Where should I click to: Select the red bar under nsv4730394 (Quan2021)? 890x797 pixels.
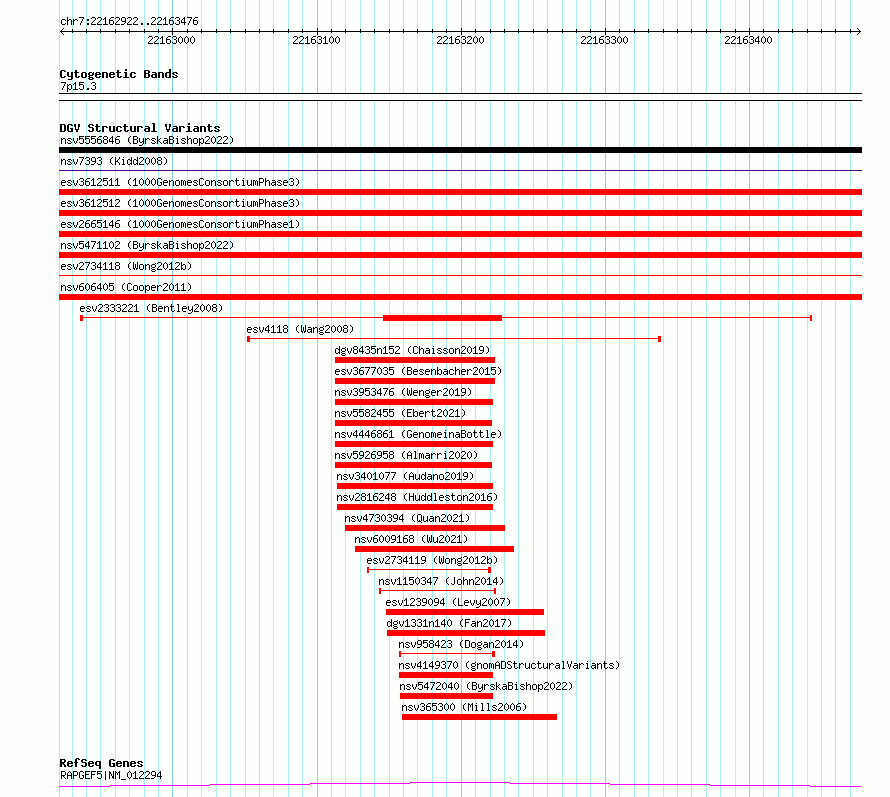(x=425, y=528)
